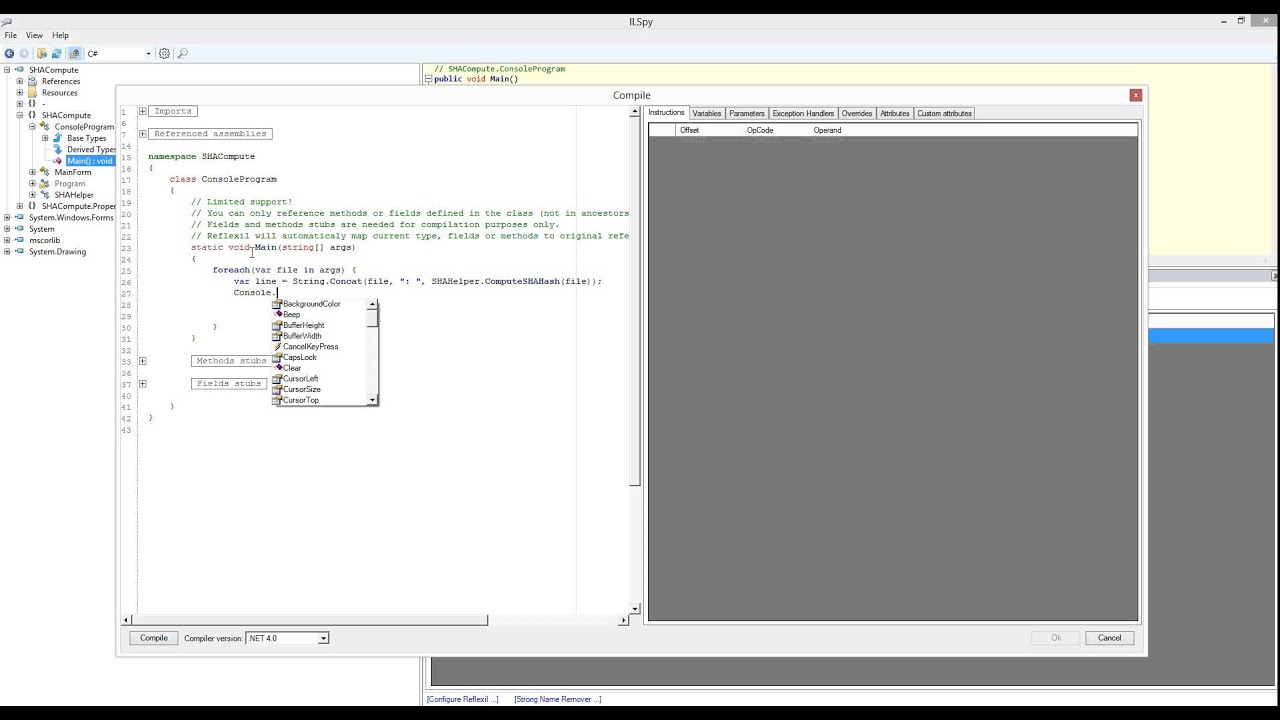The width and height of the screenshot is (1280, 720).
Task: Collapse the root SHACompute assembly node
Action: tap(7, 70)
